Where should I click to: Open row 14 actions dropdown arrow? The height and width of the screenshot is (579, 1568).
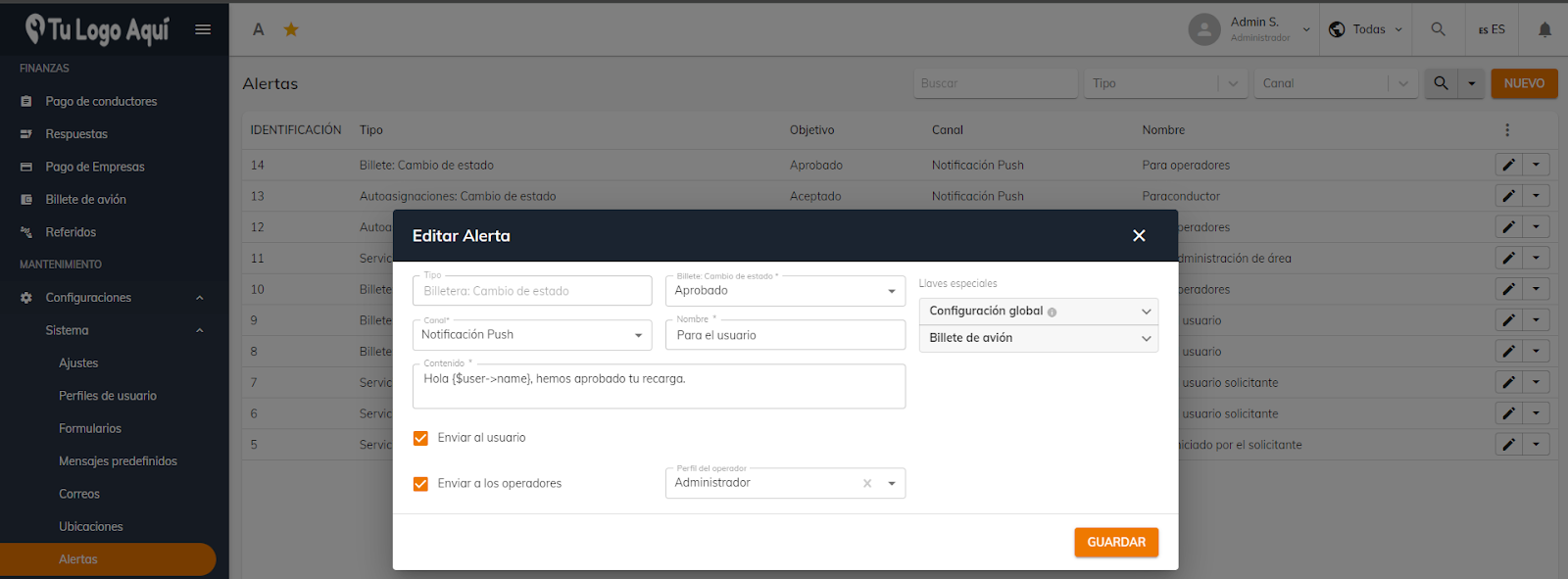(x=1536, y=165)
